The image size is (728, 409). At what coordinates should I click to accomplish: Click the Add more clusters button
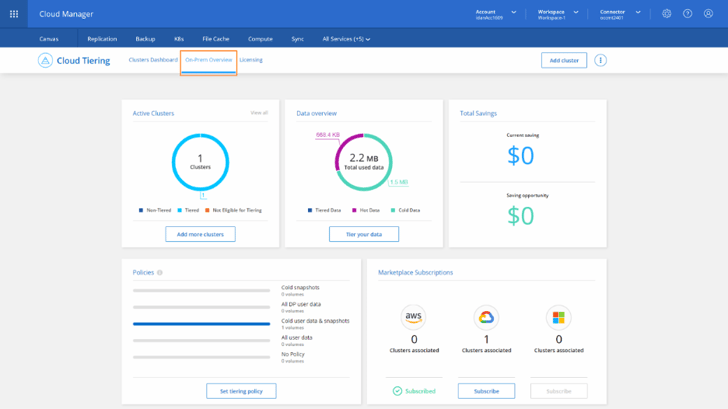200,234
